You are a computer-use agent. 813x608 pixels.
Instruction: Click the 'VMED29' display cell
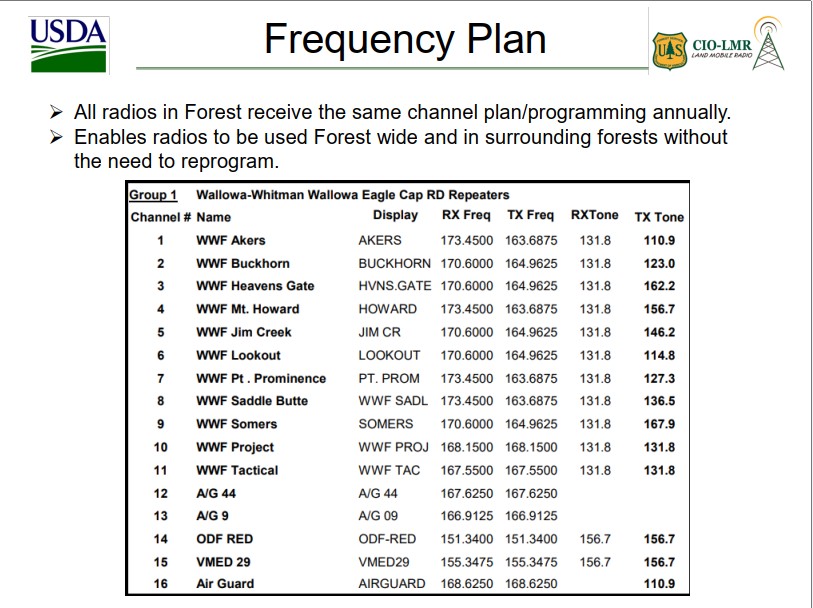point(384,562)
